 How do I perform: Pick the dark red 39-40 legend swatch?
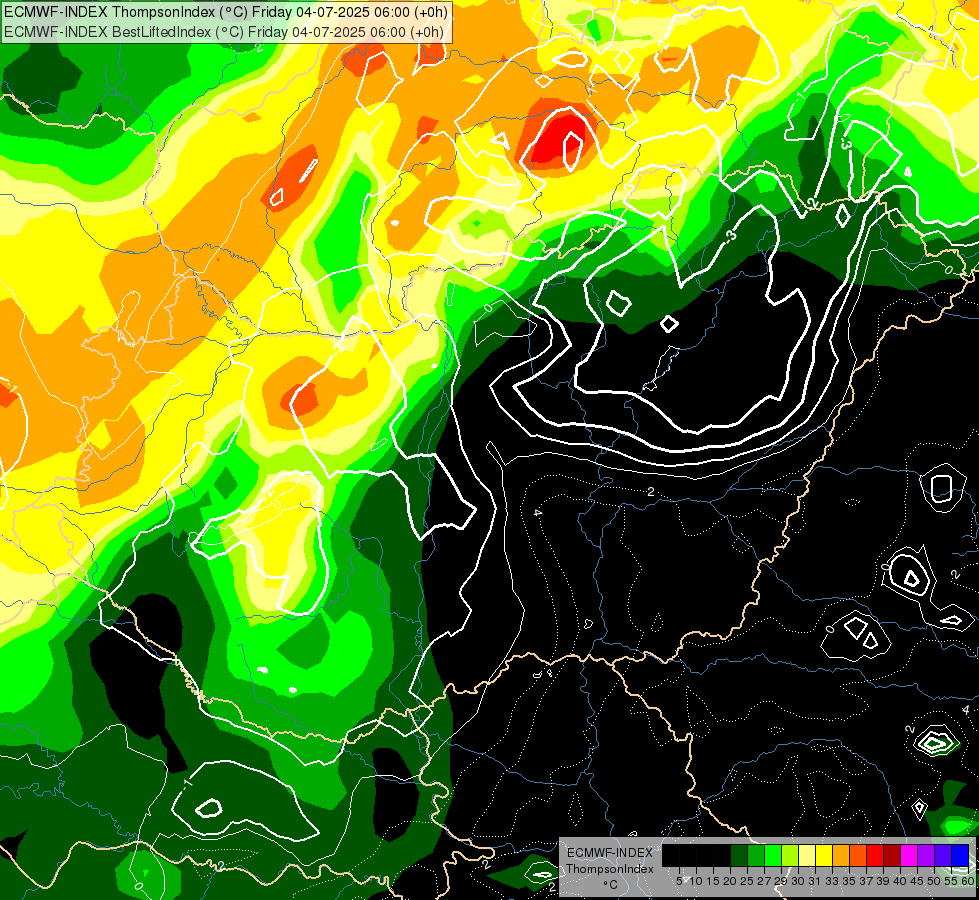coord(892,855)
